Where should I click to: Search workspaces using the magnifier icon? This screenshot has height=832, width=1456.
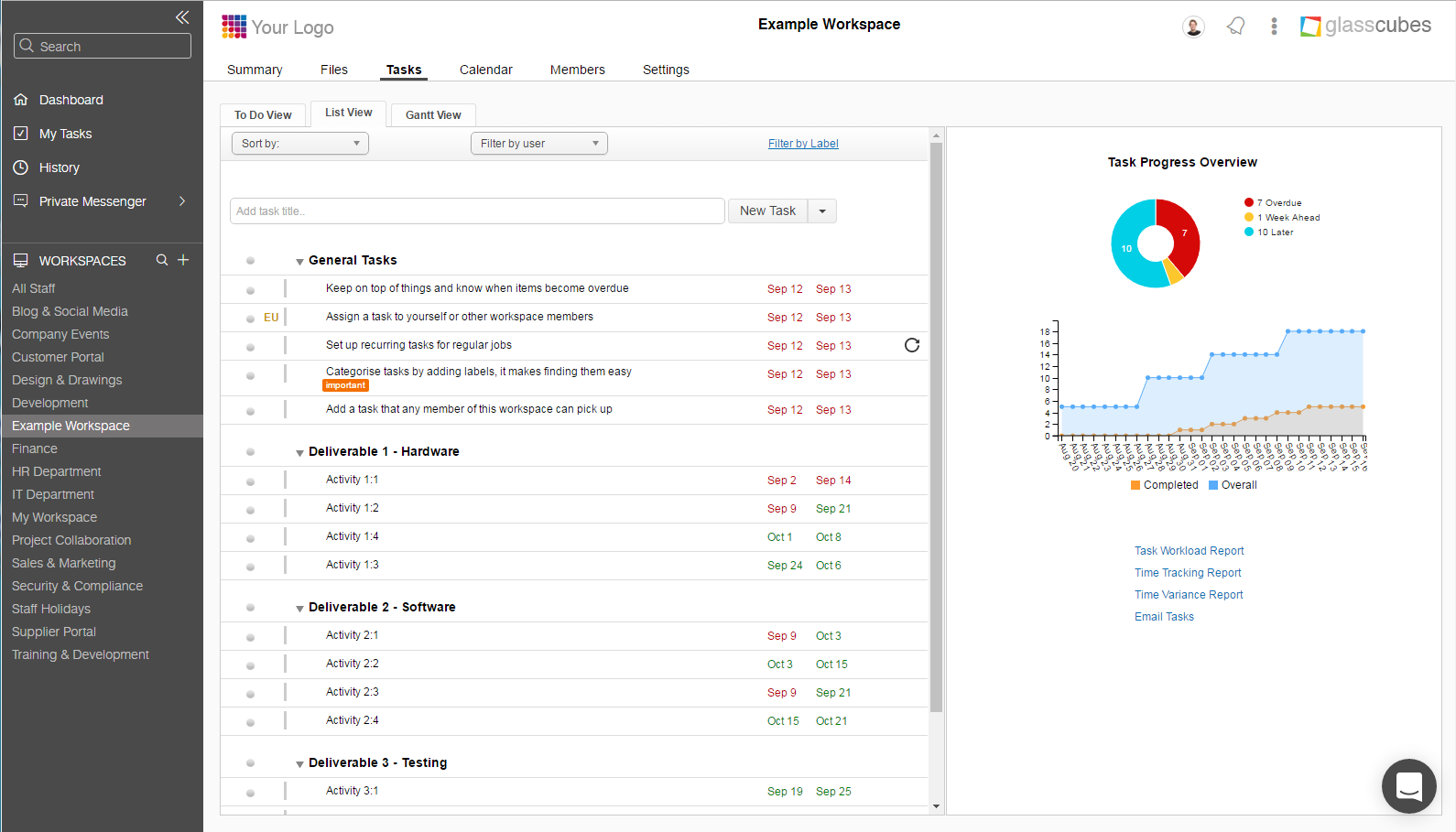click(162, 260)
